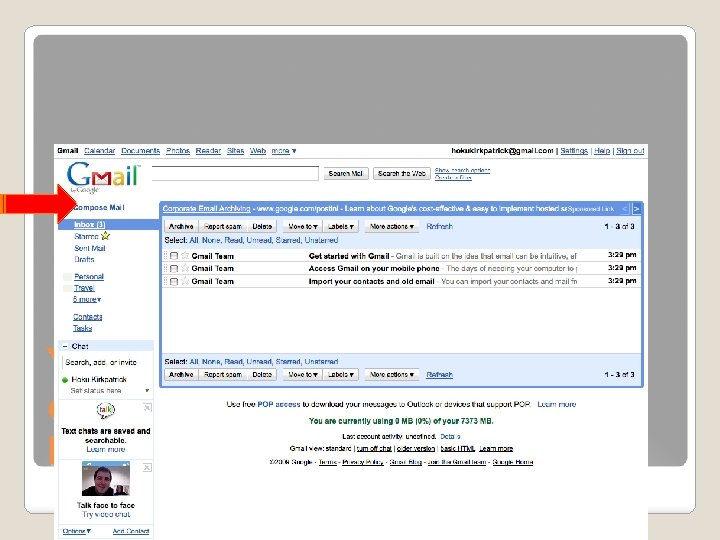
Task: Star the Starred folder icon in sidebar
Action: [106, 236]
